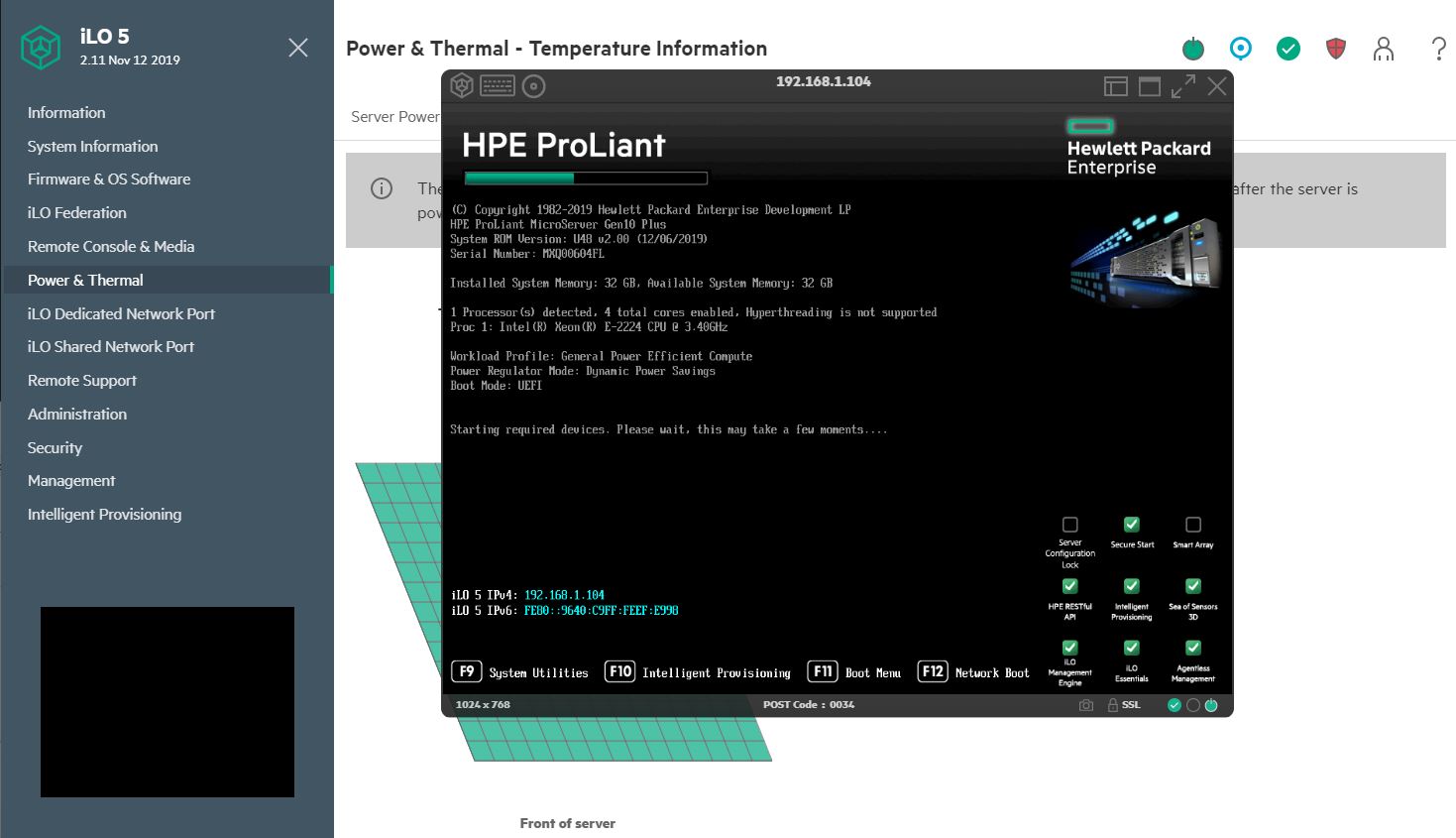Open remote console iLO hexagon menu
This screenshot has height=838, width=1456.
(x=462, y=86)
